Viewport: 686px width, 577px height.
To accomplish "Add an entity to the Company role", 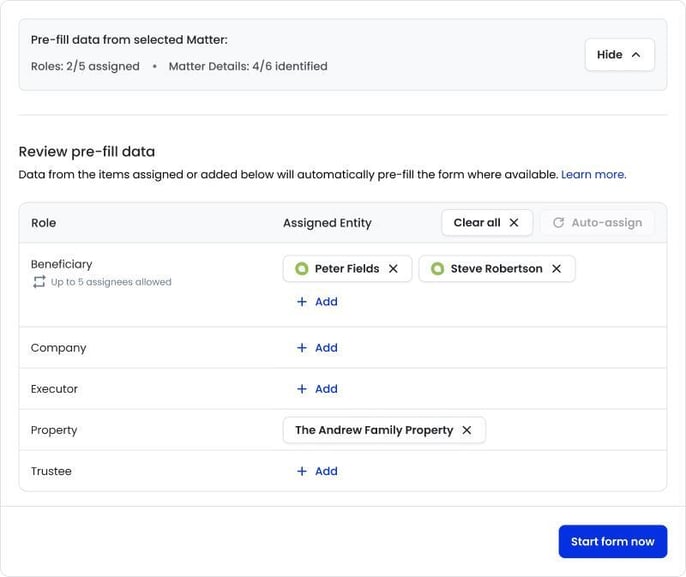I will [x=317, y=348].
